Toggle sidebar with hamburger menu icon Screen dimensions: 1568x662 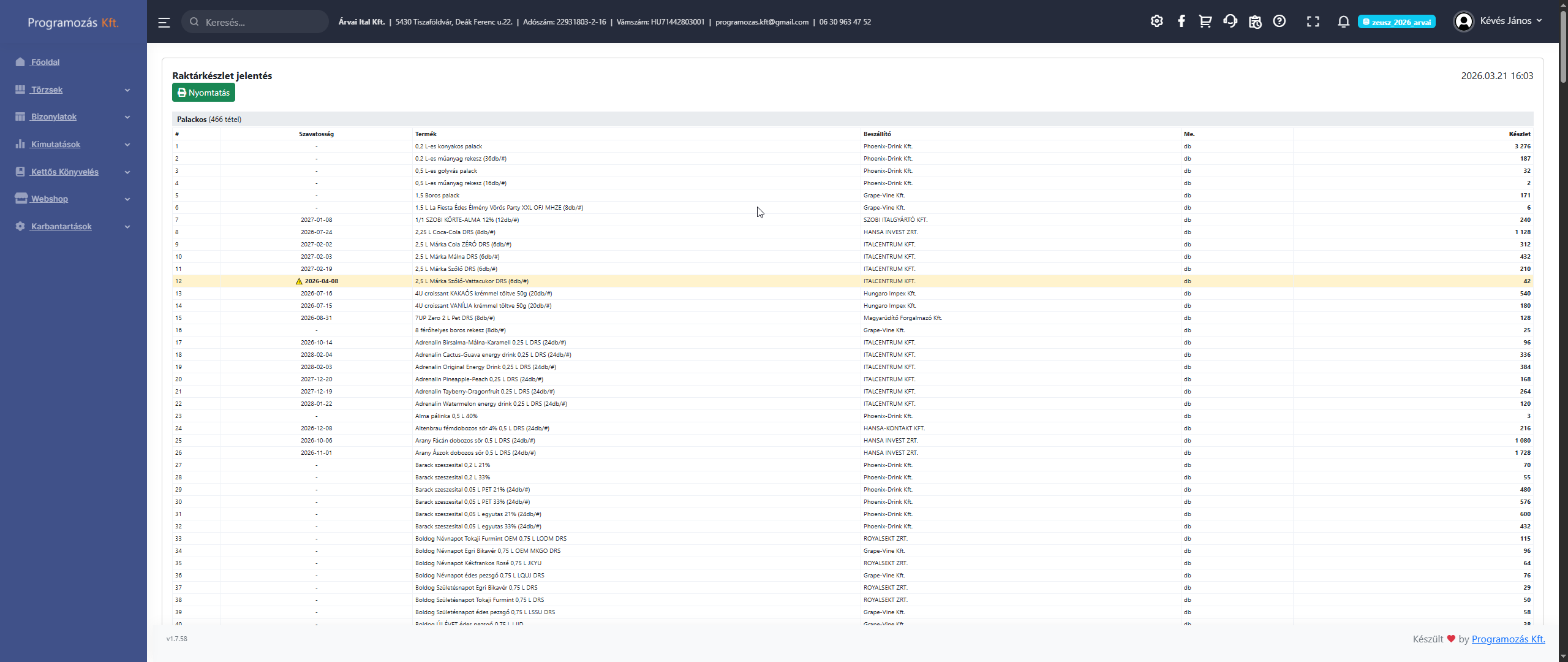[164, 22]
